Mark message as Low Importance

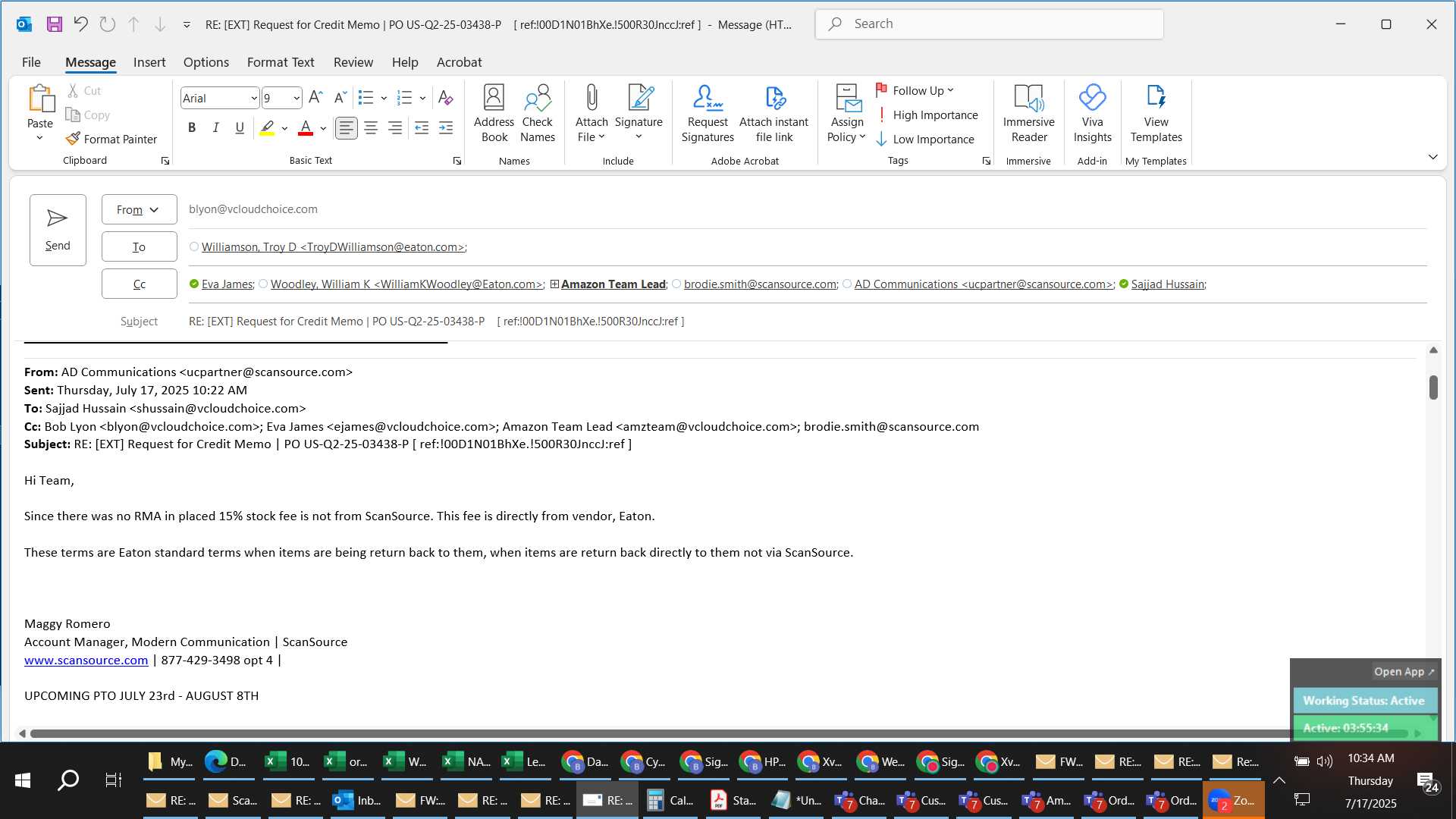pyautogui.click(x=925, y=139)
